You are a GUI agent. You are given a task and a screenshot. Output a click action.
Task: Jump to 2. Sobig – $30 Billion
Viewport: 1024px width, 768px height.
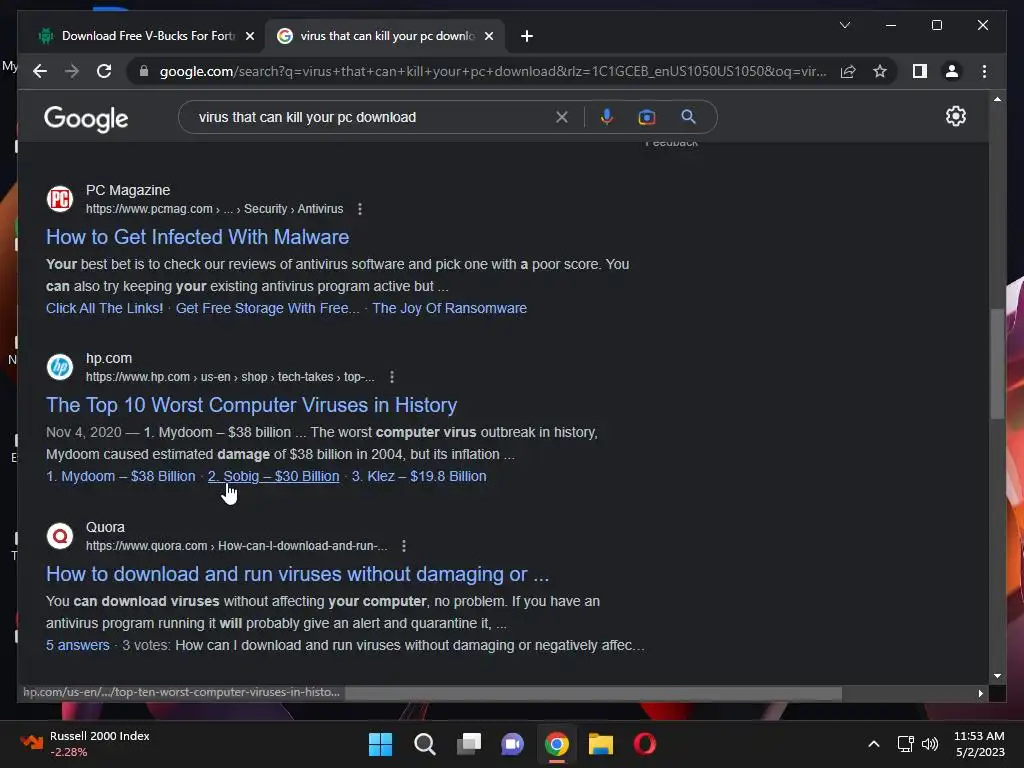274,476
